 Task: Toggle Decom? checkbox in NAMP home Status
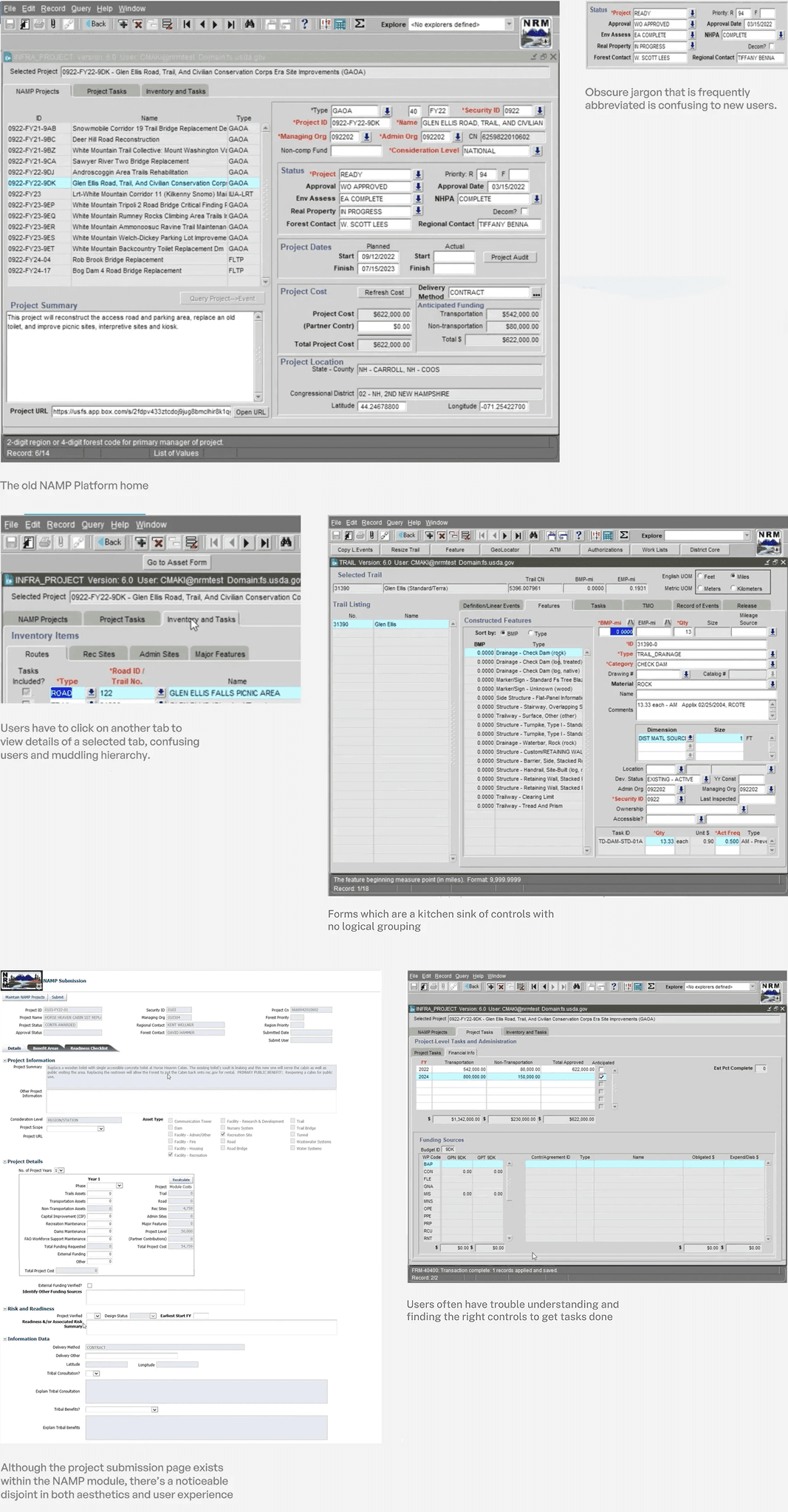coord(525,212)
